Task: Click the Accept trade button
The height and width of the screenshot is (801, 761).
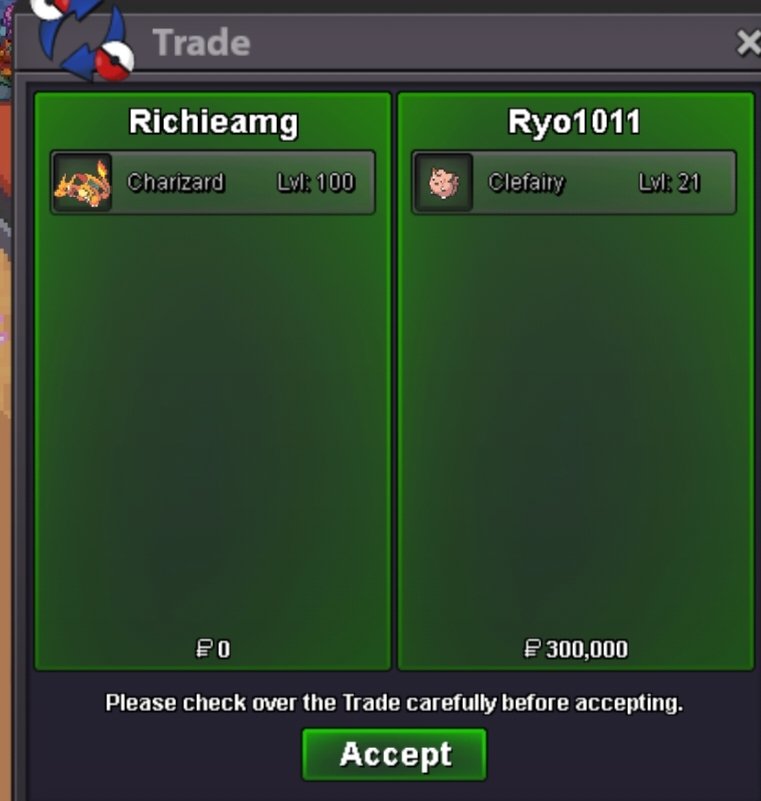Action: pos(394,754)
